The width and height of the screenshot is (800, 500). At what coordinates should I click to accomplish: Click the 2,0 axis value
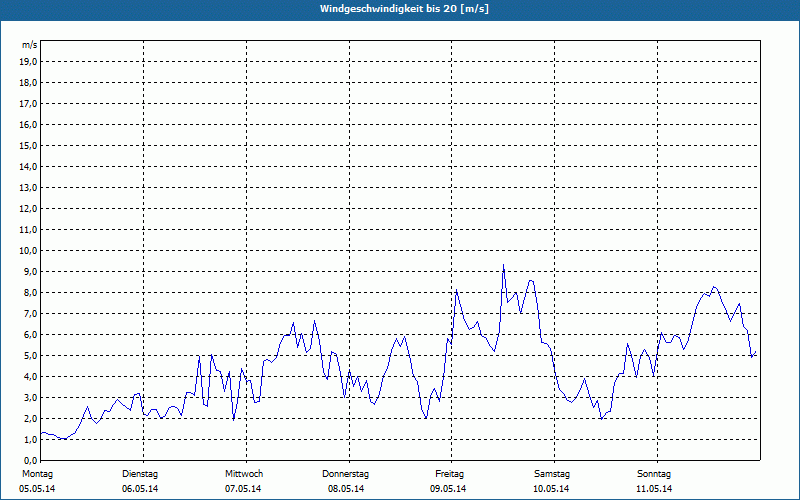coord(31,418)
